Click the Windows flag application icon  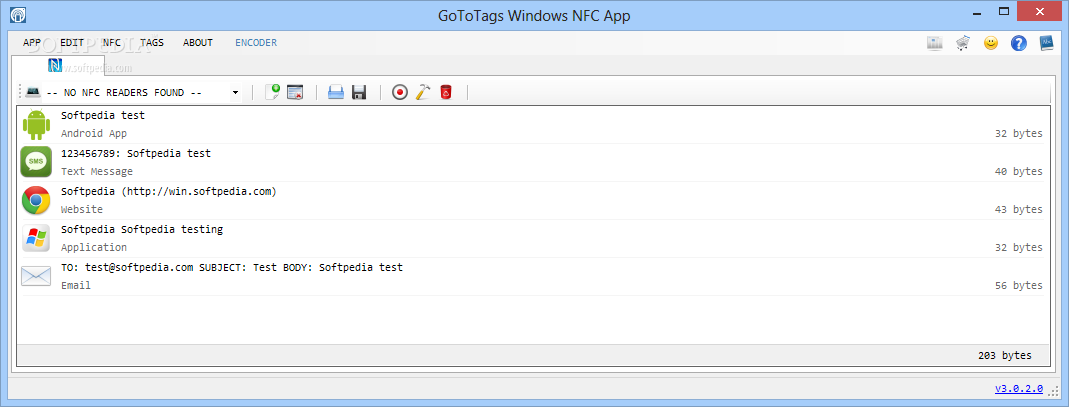coord(36,238)
